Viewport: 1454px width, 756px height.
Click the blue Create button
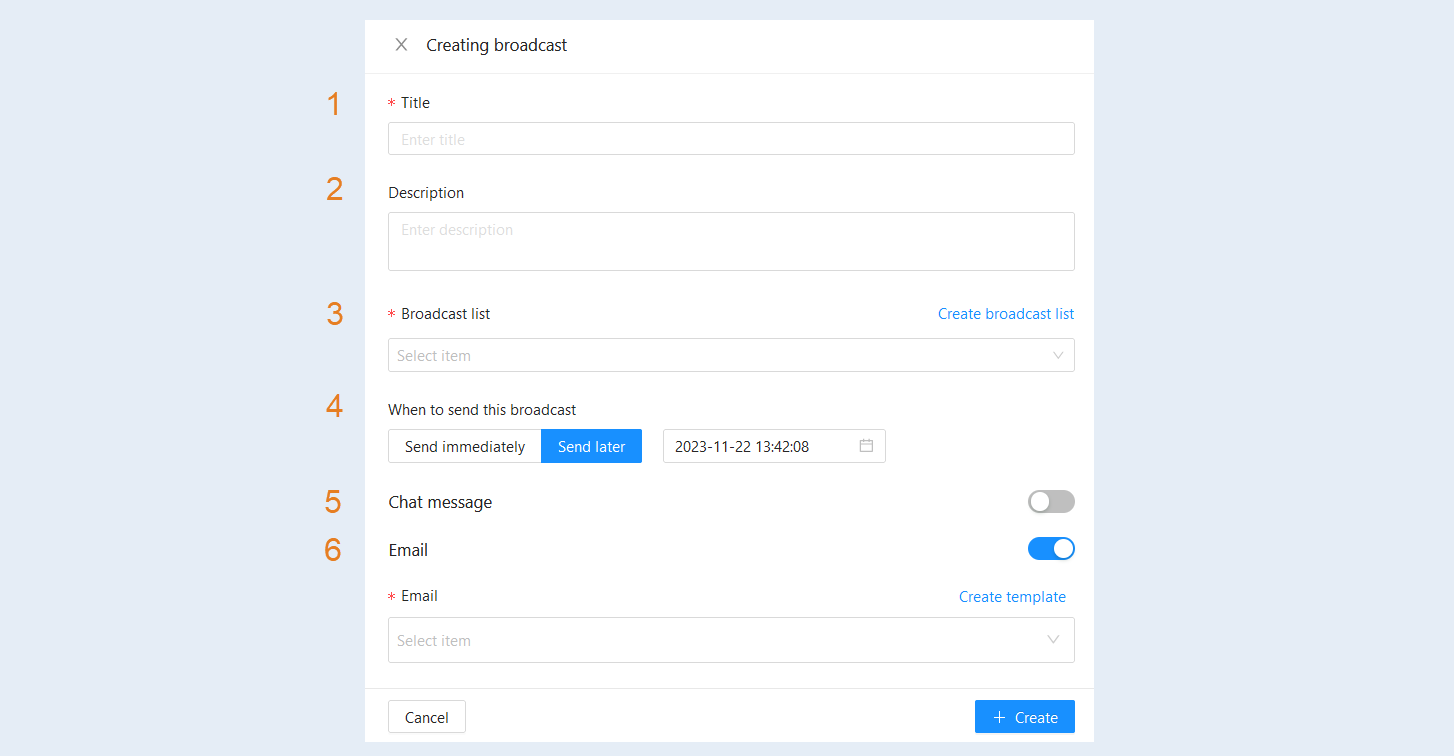1025,717
